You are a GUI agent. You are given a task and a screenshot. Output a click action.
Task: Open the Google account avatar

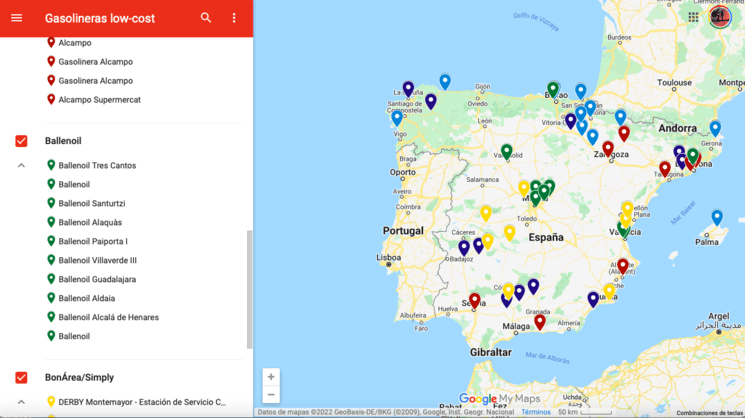click(720, 17)
